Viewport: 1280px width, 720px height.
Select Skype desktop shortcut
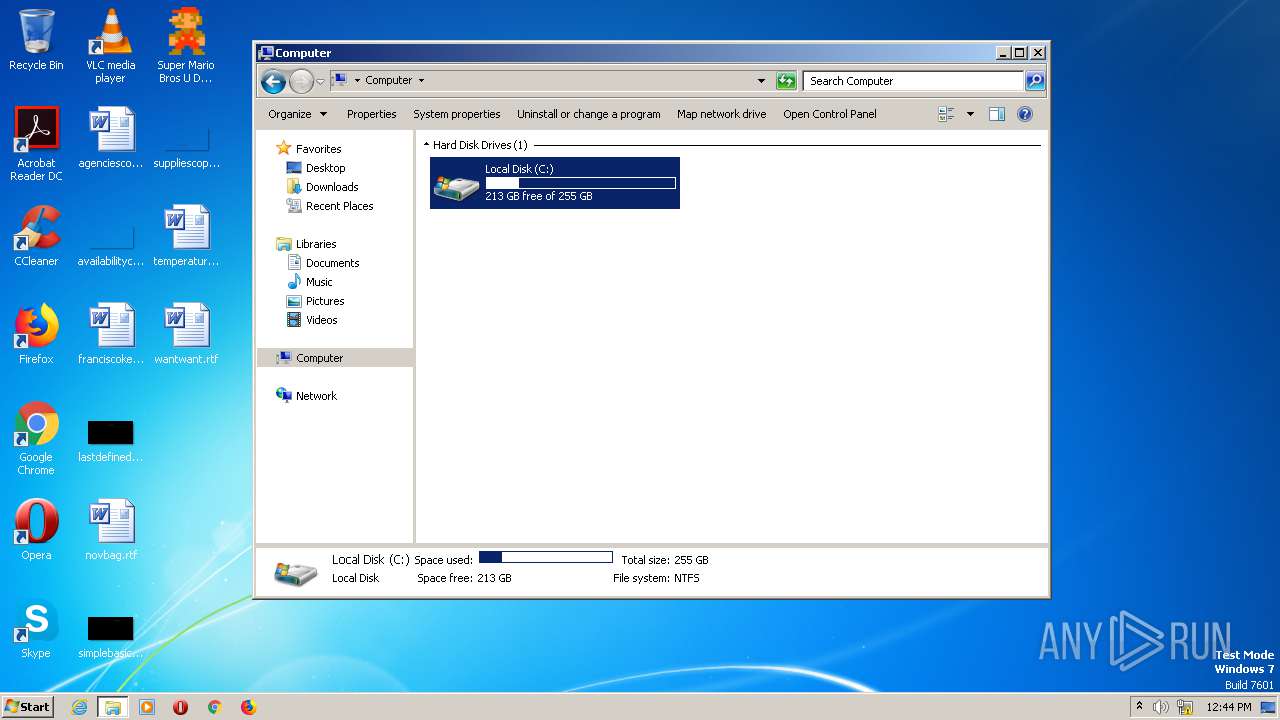[36, 628]
